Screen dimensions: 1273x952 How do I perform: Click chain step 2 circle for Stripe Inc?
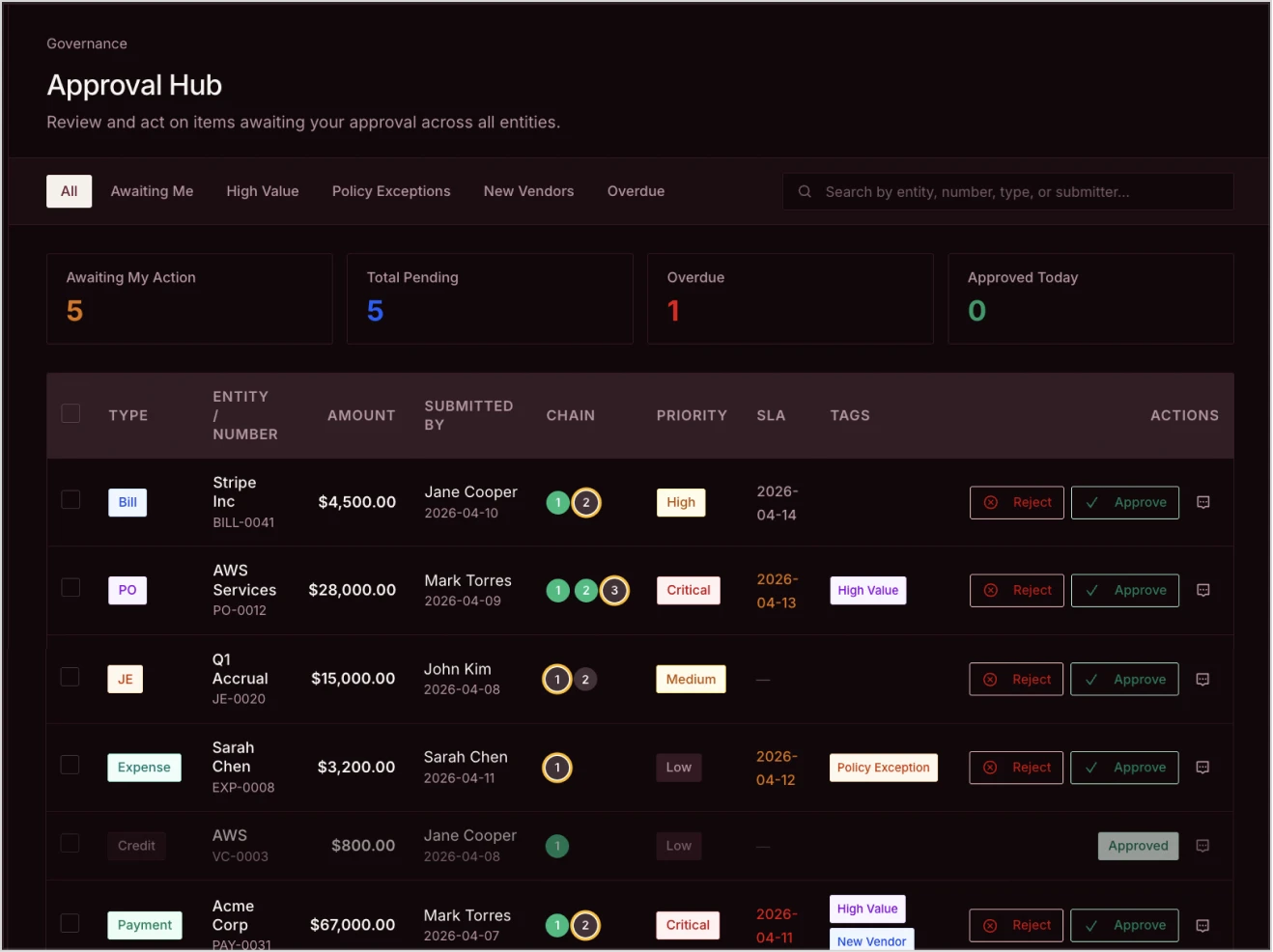586,502
